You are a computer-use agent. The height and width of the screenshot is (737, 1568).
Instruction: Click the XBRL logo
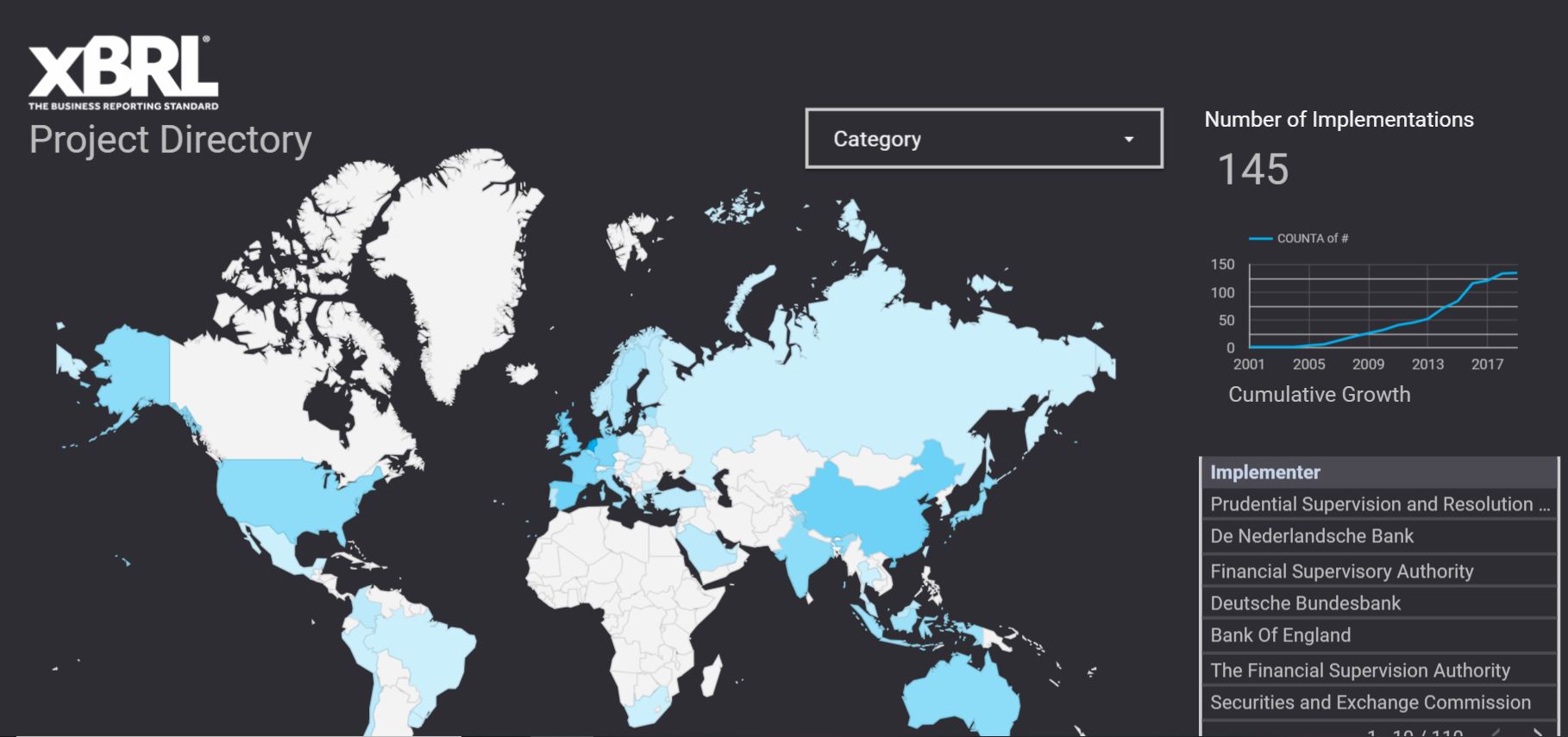pyautogui.click(x=123, y=73)
